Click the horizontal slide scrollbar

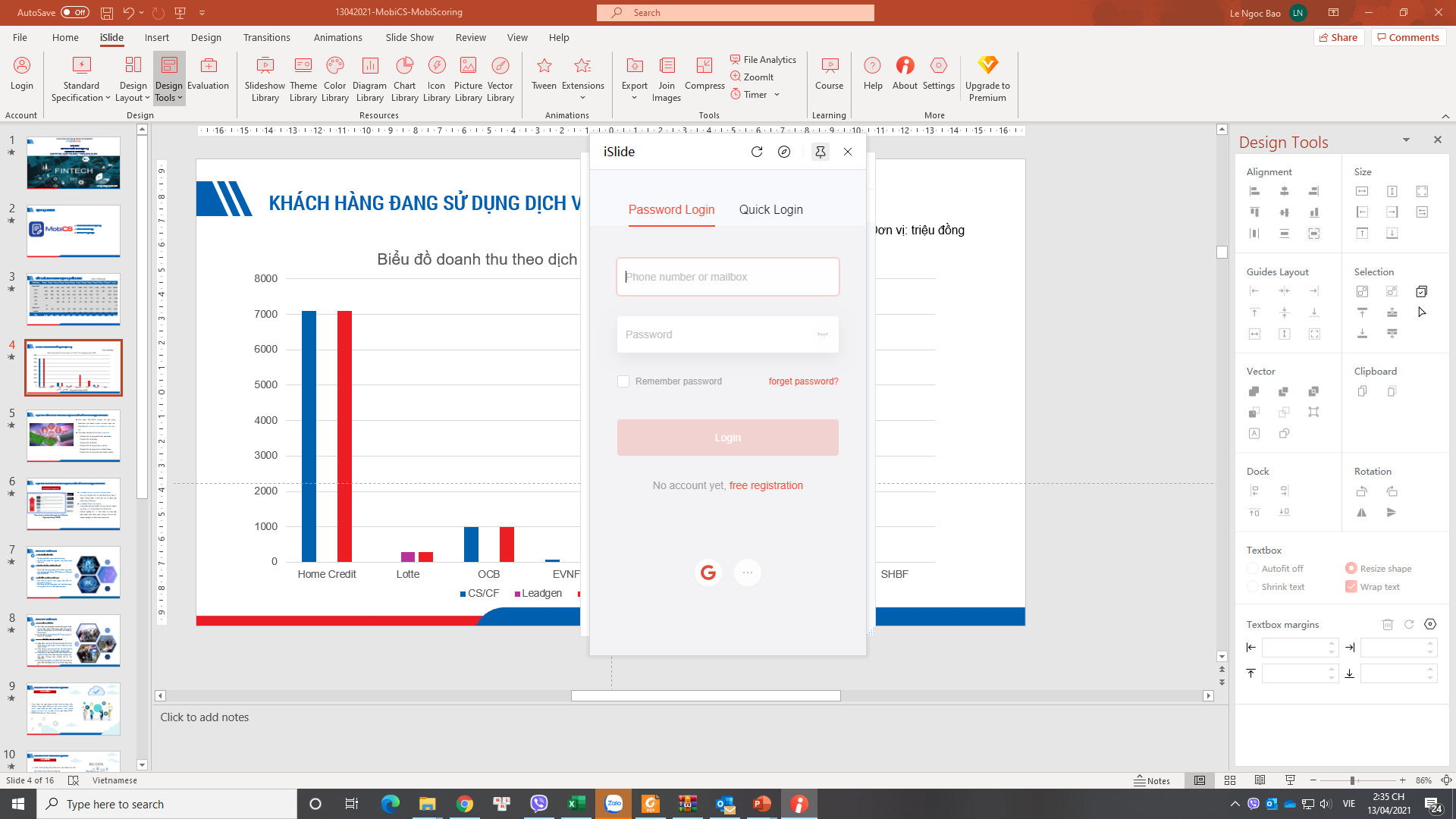coord(705,695)
